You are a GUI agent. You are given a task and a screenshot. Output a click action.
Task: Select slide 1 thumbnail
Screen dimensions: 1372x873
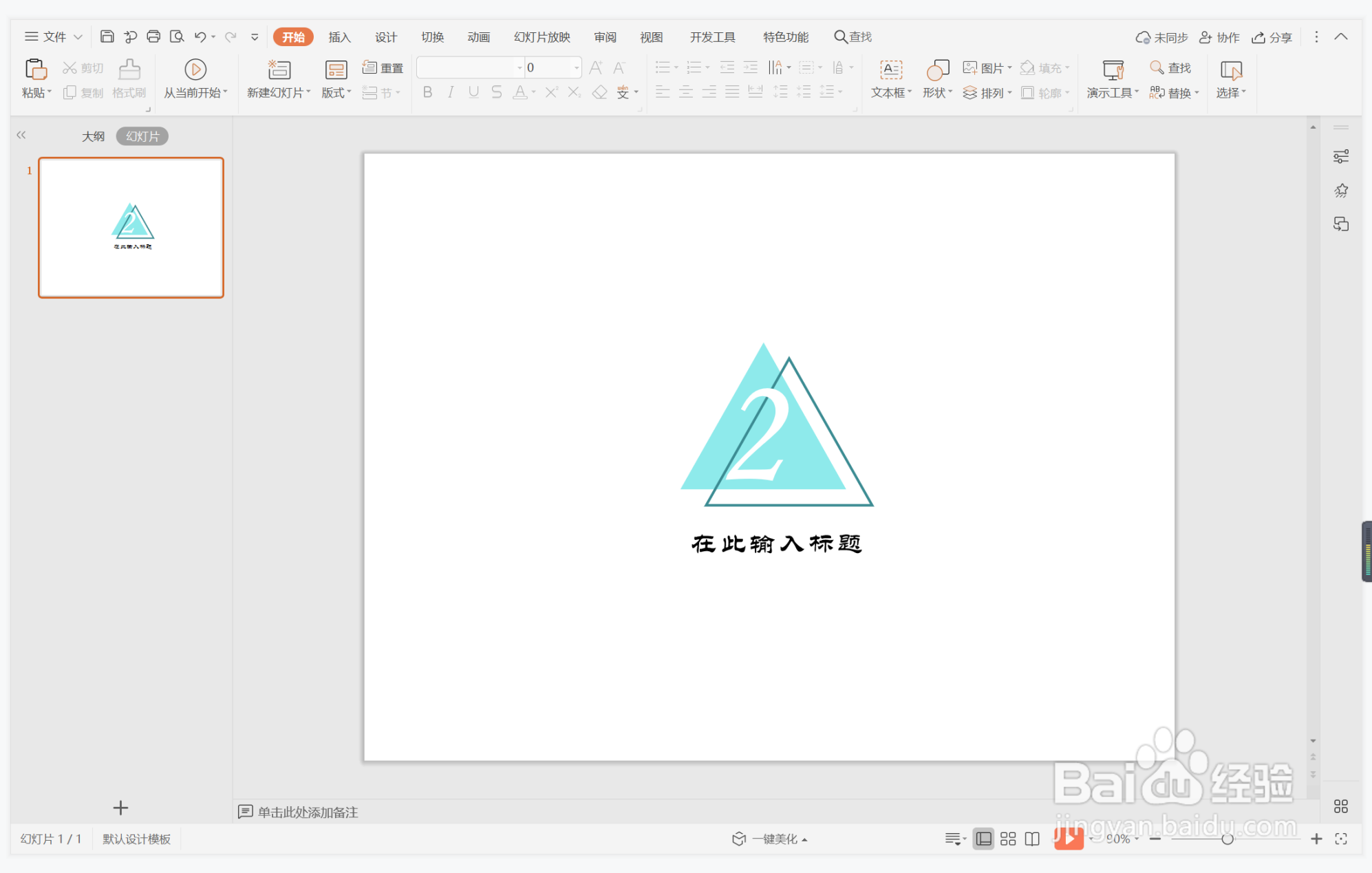click(131, 228)
